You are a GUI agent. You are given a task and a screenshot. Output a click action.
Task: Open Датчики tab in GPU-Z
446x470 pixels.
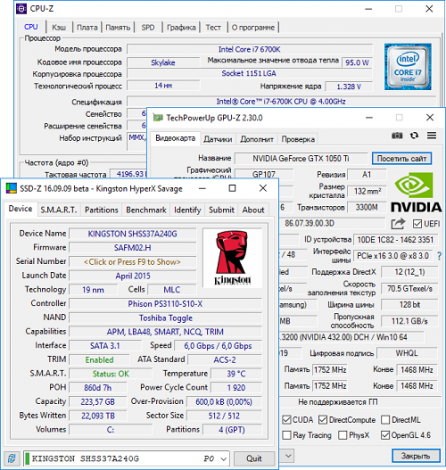pyautogui.click(x=218, y=139)
